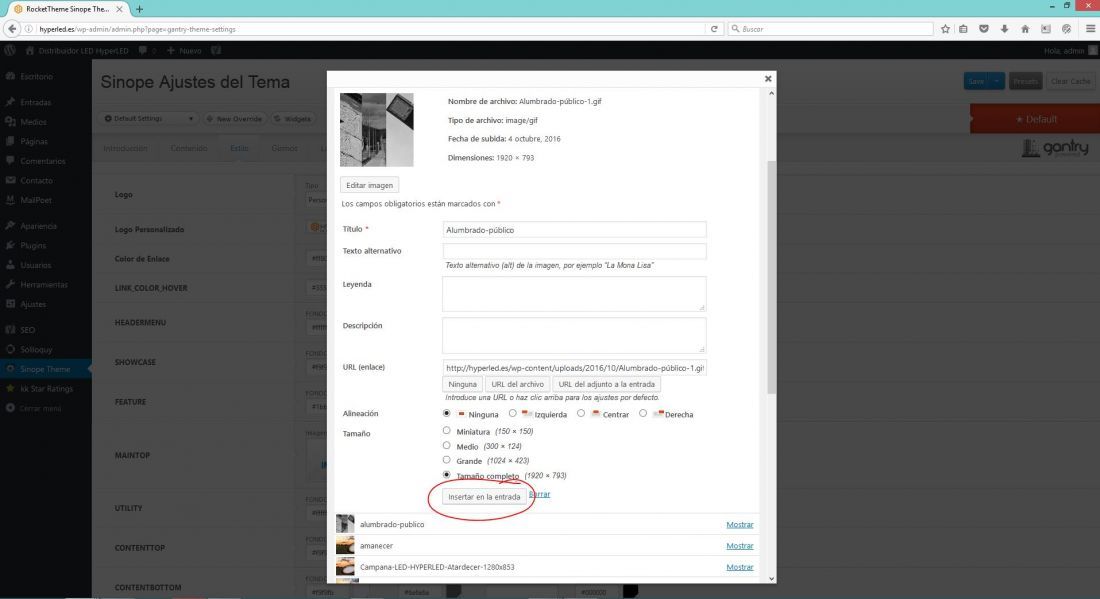Click Mostrar link for alumbrado-publico

tap(739, 525)
